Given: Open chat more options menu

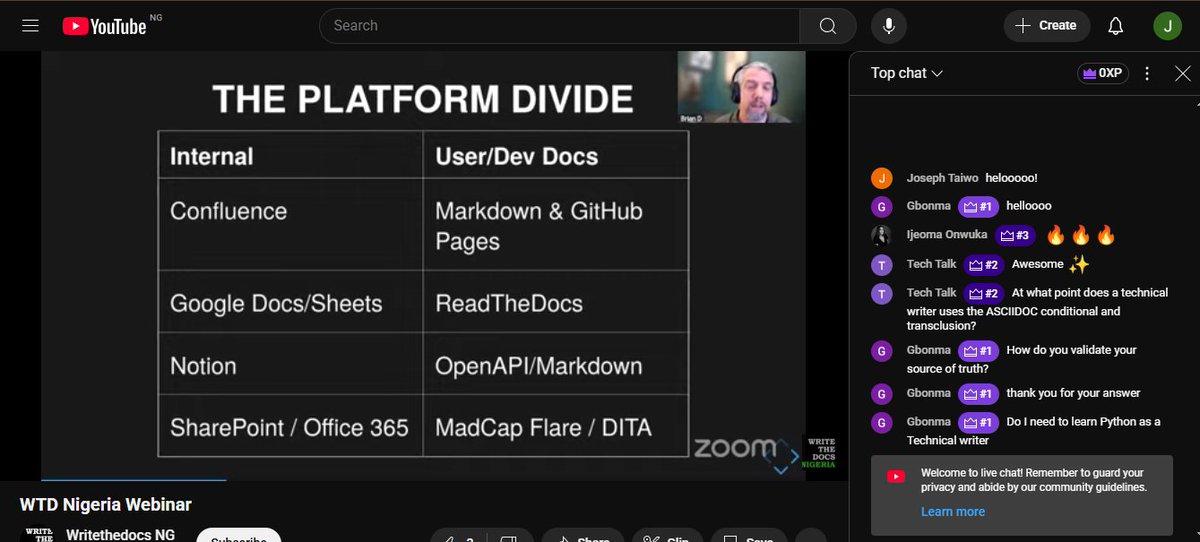Looking at the screenshot, I should (1147, 73).
